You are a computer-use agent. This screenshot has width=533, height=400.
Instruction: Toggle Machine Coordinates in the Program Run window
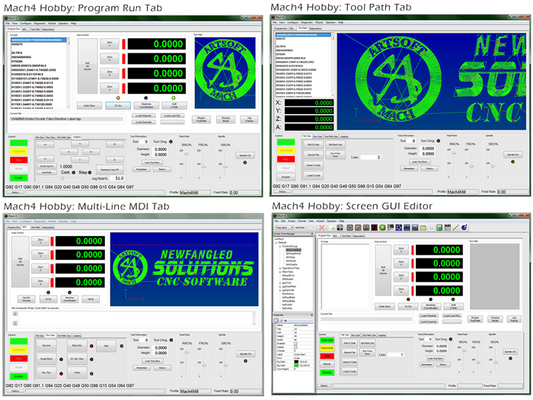click(x=146, y=106)
